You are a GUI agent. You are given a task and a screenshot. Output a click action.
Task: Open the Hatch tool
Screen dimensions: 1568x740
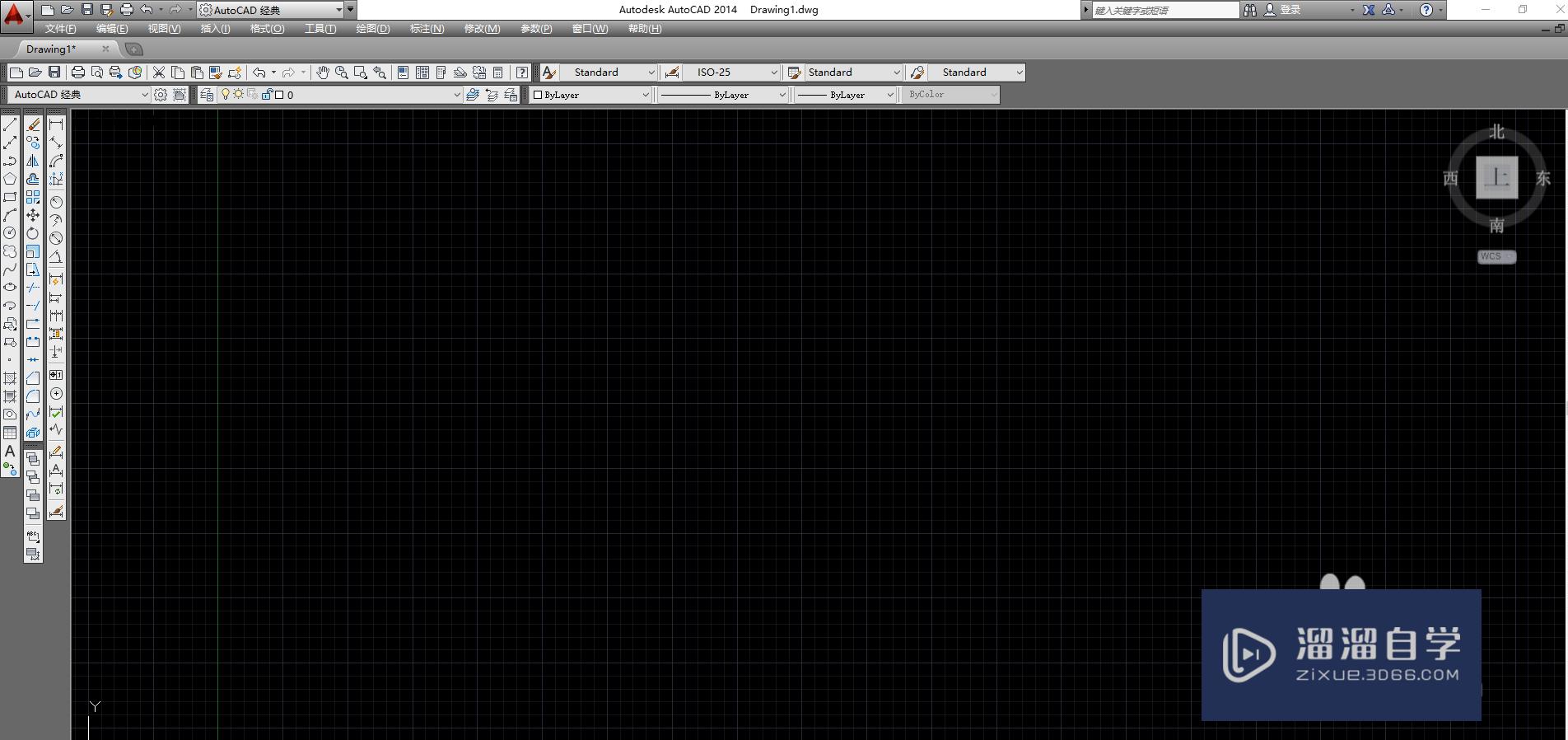click(10, 378)
